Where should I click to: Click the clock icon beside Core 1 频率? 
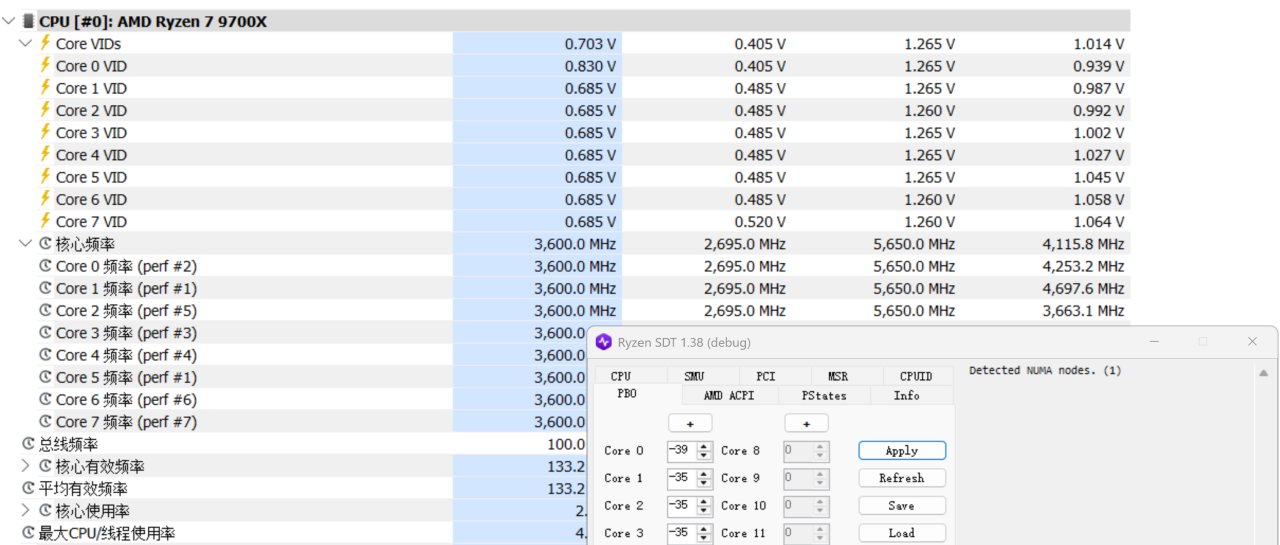45,288
